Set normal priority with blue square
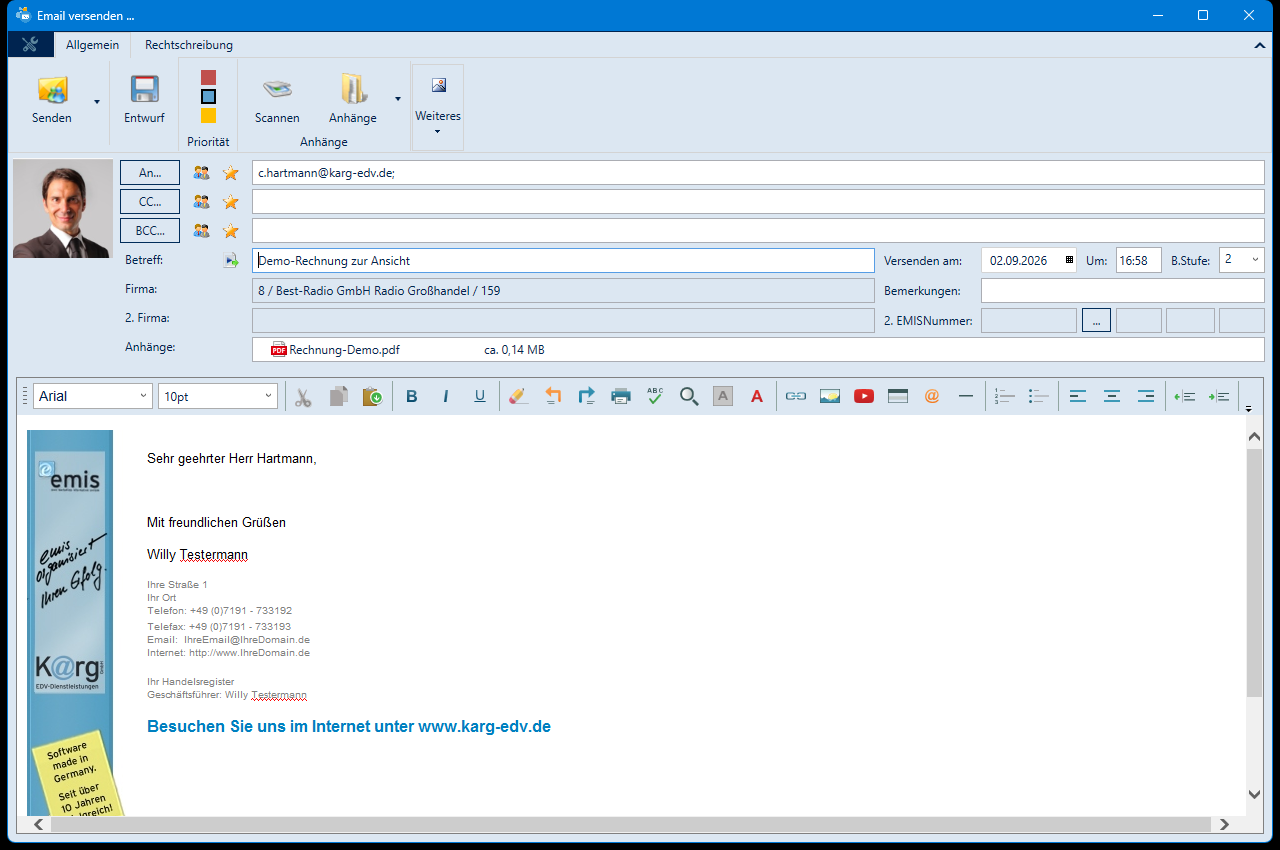This screenshot has width=1280, height=850. click(x=208, y=97)
